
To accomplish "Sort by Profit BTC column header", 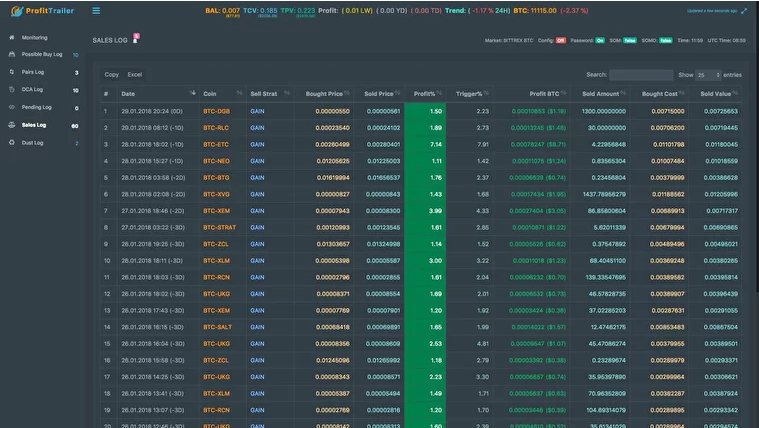I will click(x=531, y=94).
